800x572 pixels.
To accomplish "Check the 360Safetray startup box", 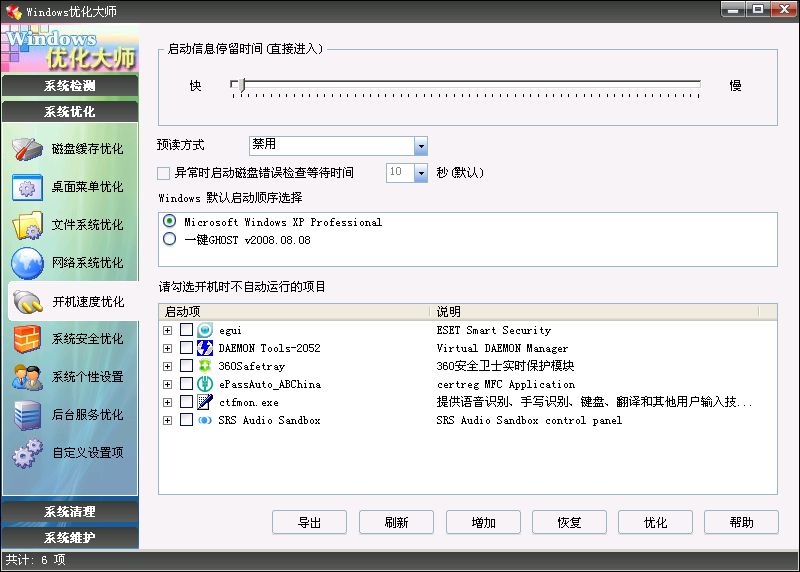I will (186, 366).
